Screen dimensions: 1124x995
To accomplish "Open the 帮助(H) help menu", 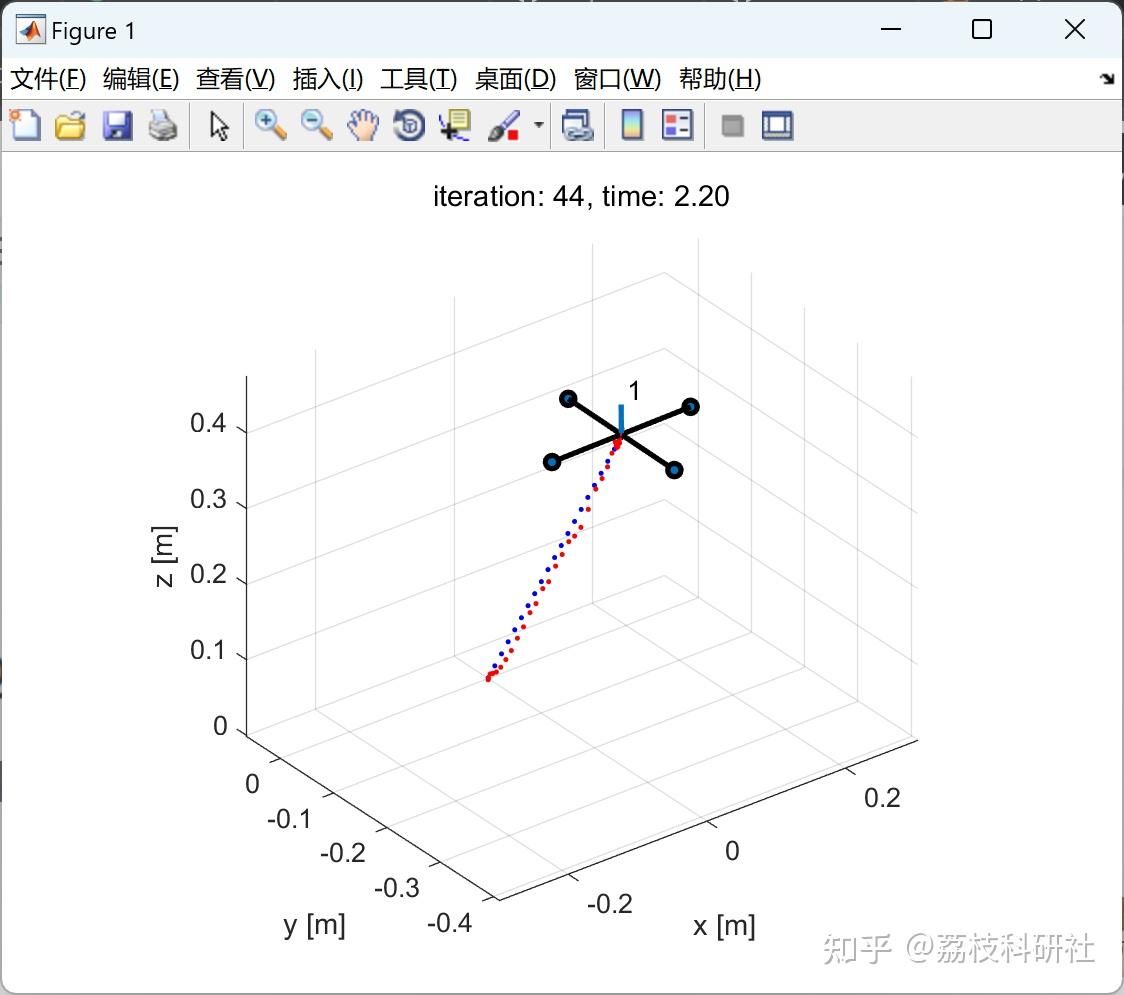I will click(x=719, y=79).
